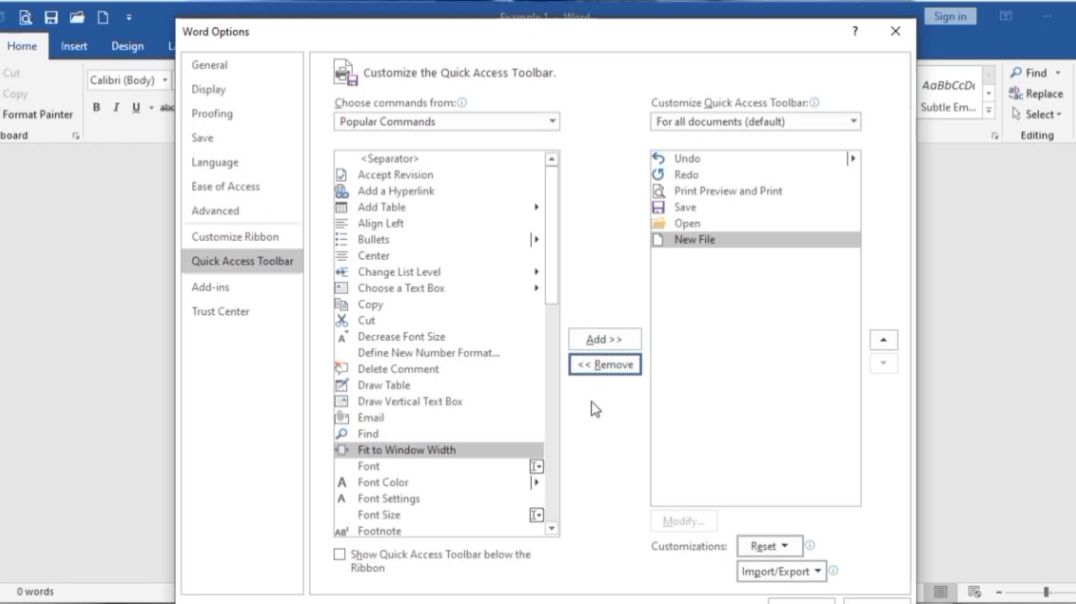The image size is (1076, 604).
Task: Switch to the Customize Ribbon category
Action: coord(236,236)
